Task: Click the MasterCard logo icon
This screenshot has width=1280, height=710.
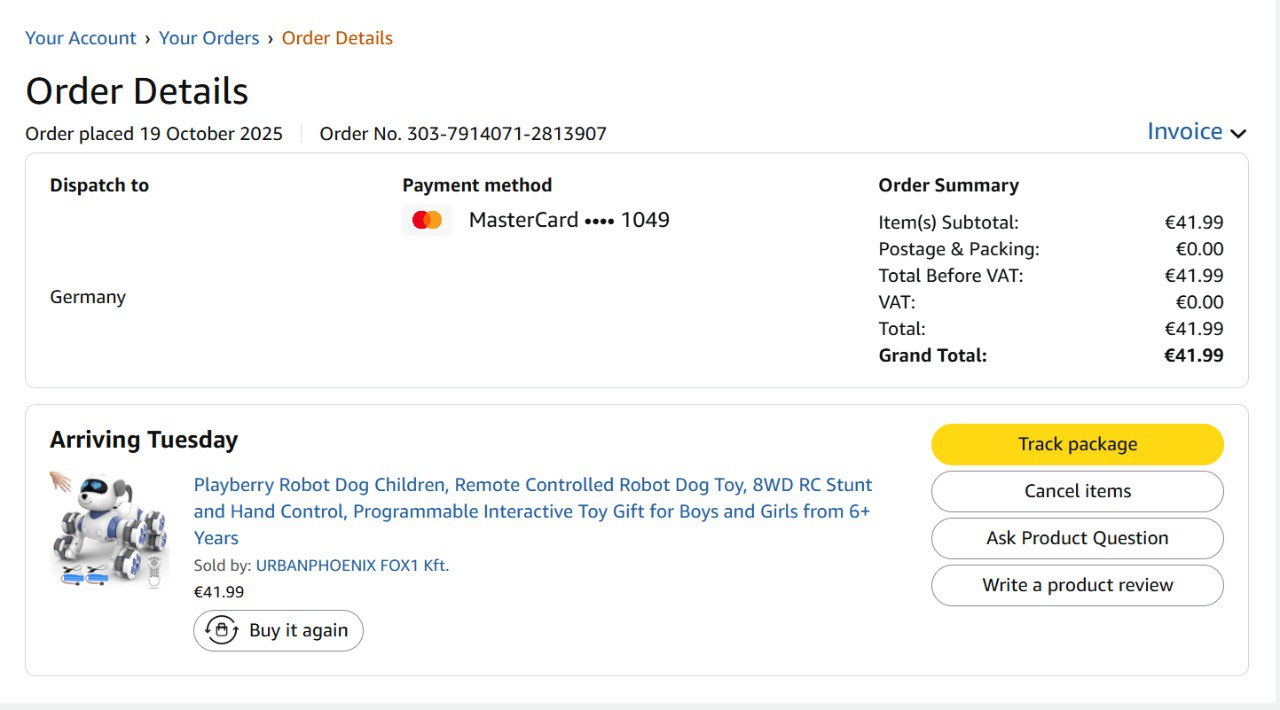Action: click(x=427, y=220)
